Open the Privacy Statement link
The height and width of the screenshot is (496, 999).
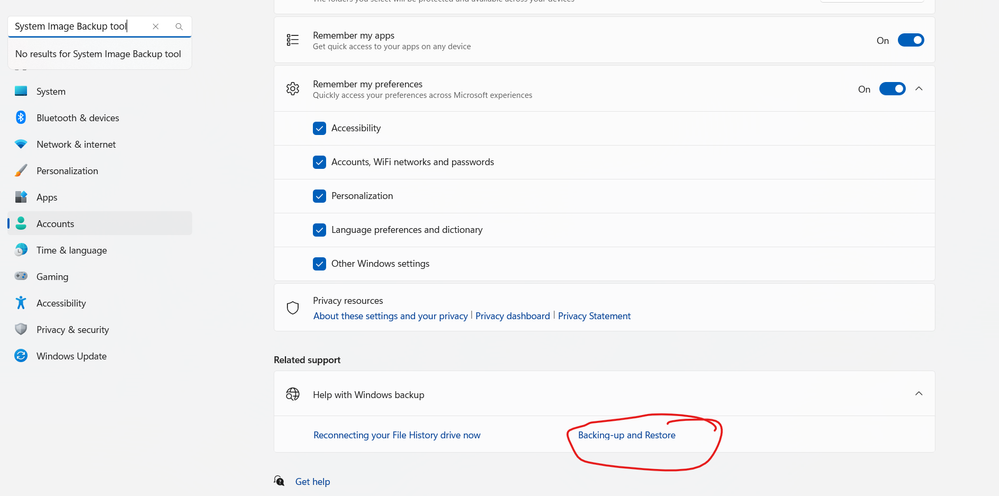[594, 316]
